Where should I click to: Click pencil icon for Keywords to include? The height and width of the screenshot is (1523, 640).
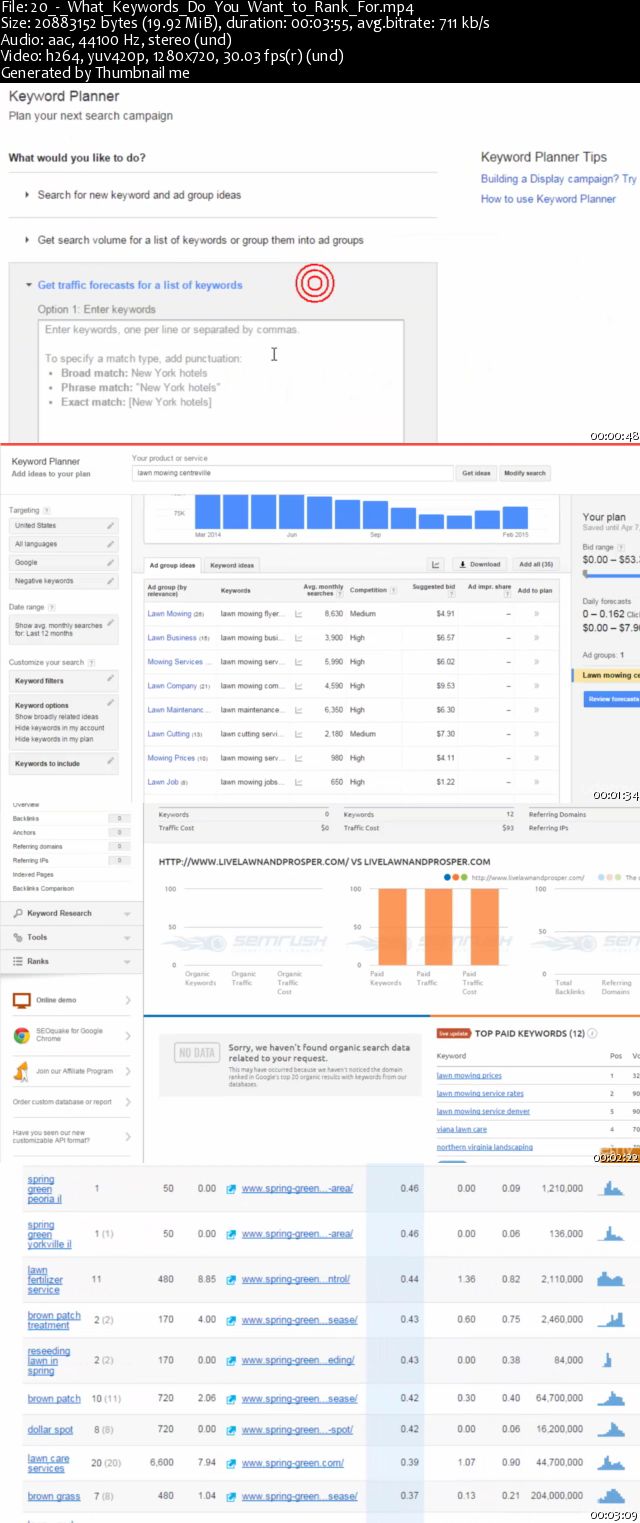111,762
